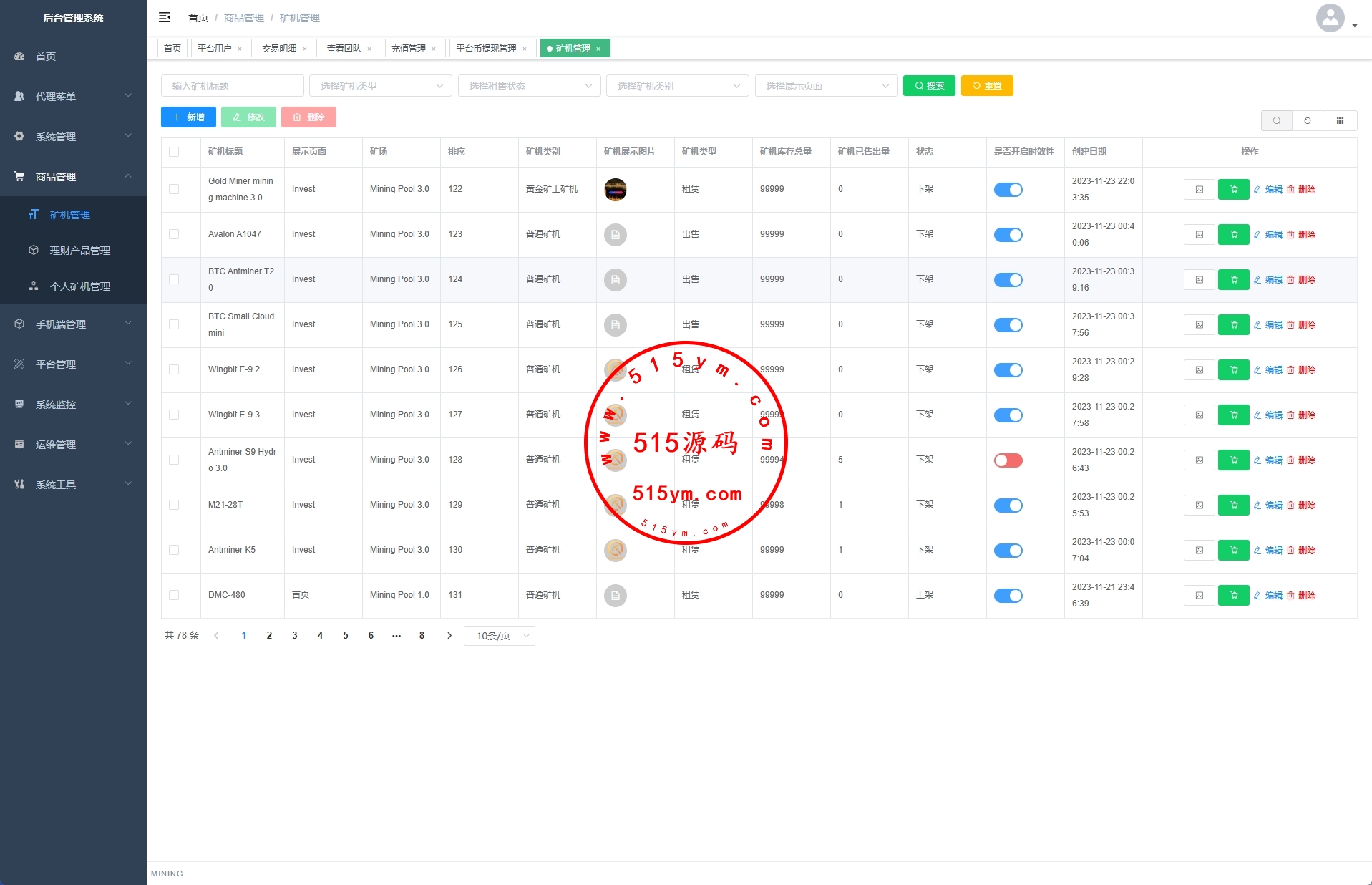Enable the Antminer S9 Hydro timeliness switch
The height and width of the screenshot is (885, 1372).
[1008, 460]
